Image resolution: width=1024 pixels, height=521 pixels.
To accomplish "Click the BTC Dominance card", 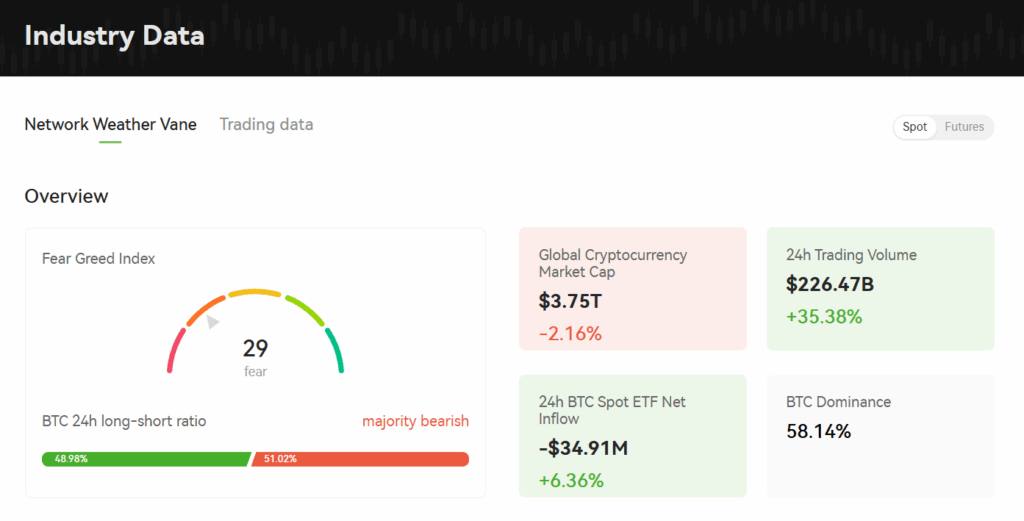I will pyautogui.click(x=880, y=436).
